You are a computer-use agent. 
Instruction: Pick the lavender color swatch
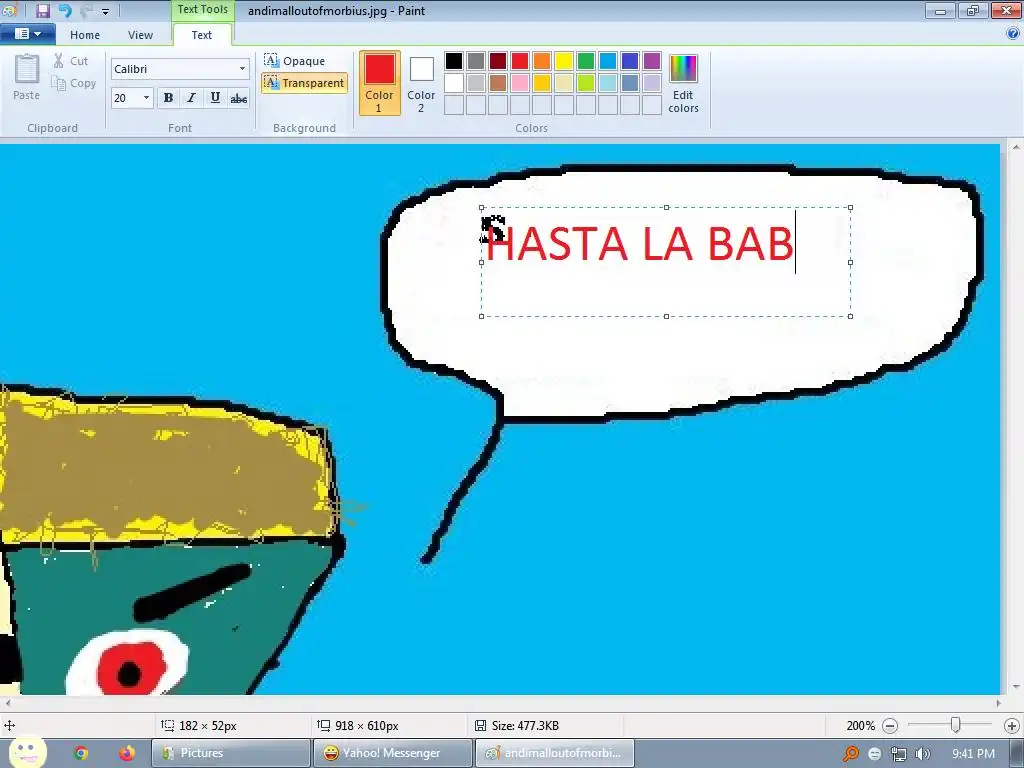pos(652,83)
